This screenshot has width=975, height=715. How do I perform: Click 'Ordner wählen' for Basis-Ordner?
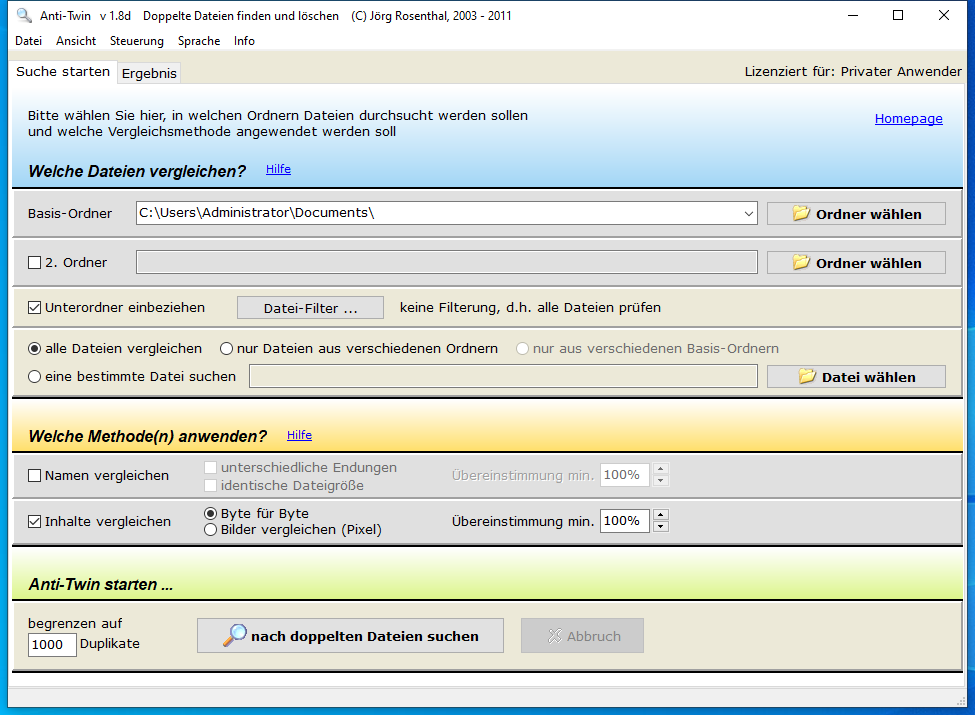click(x=856, y=213)
